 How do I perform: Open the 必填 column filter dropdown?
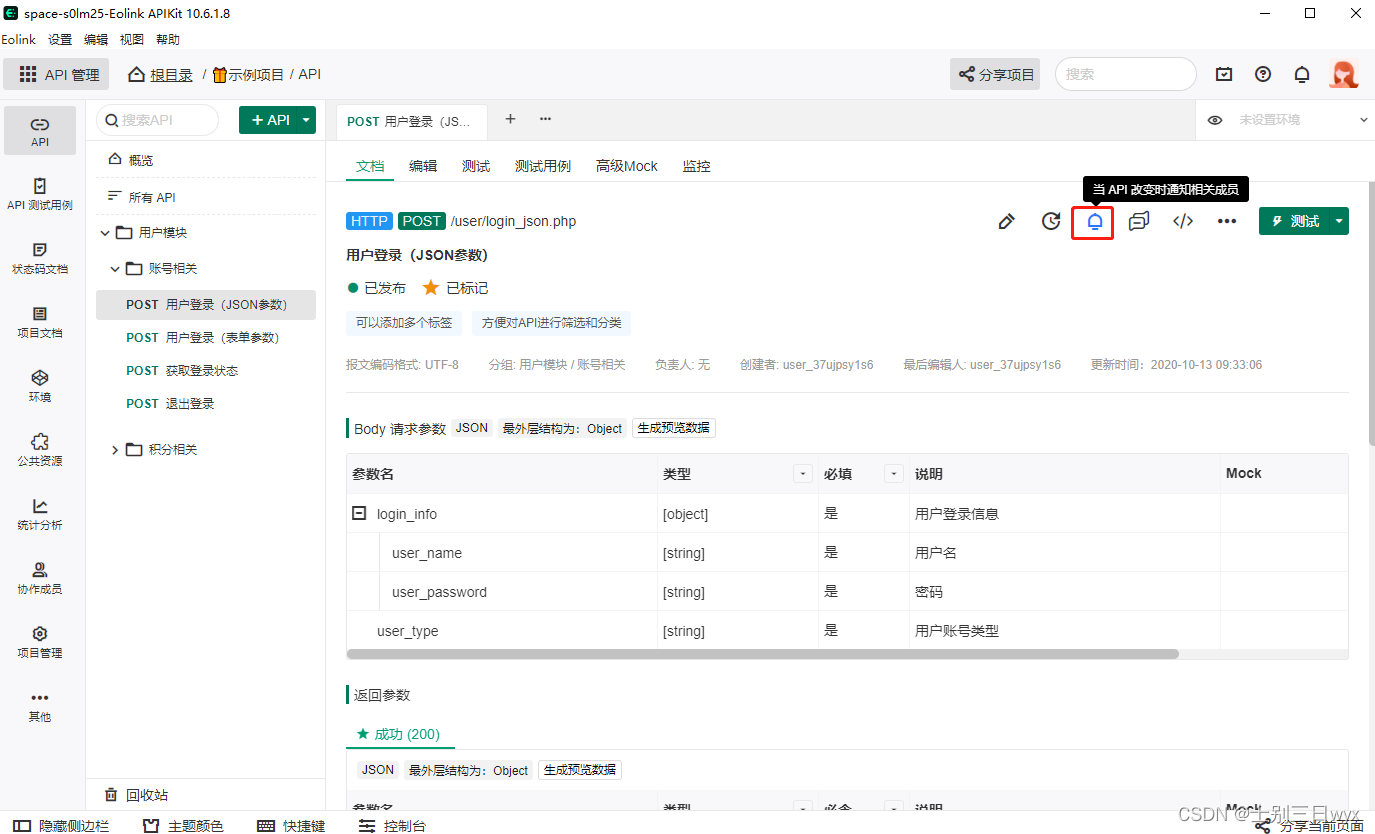click(894, 474)
